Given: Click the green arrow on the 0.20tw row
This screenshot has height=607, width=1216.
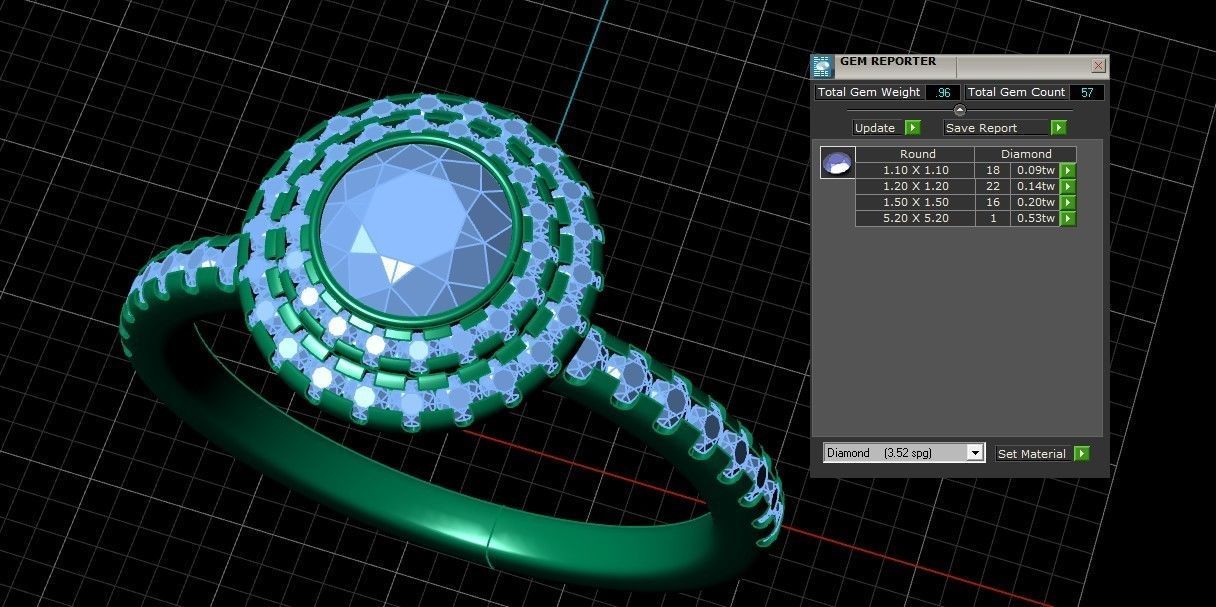Looking at the screenshot, I should click(x=1068, y=202).
